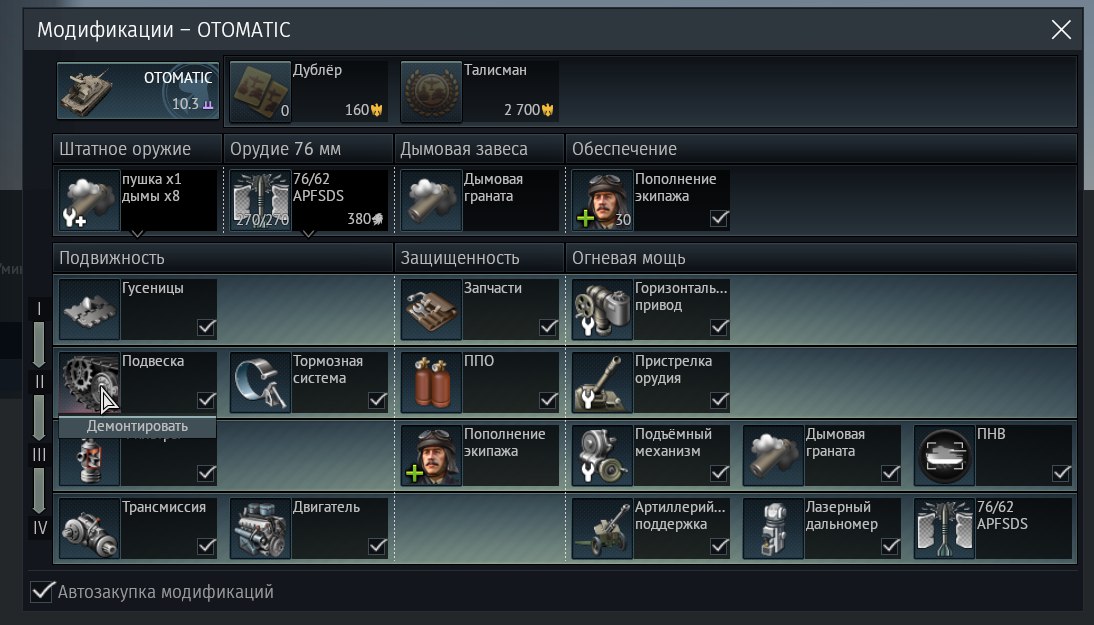
Task: Click the Защищенность section header
Action: point(479,258)
